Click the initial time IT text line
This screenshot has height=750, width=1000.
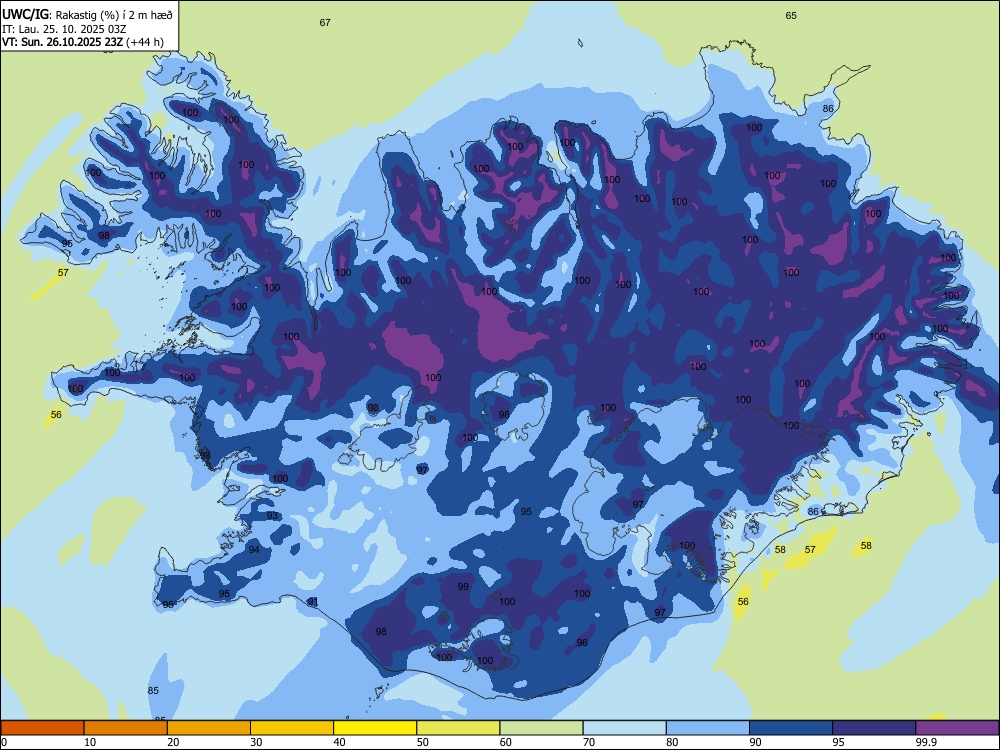[64, 29]
